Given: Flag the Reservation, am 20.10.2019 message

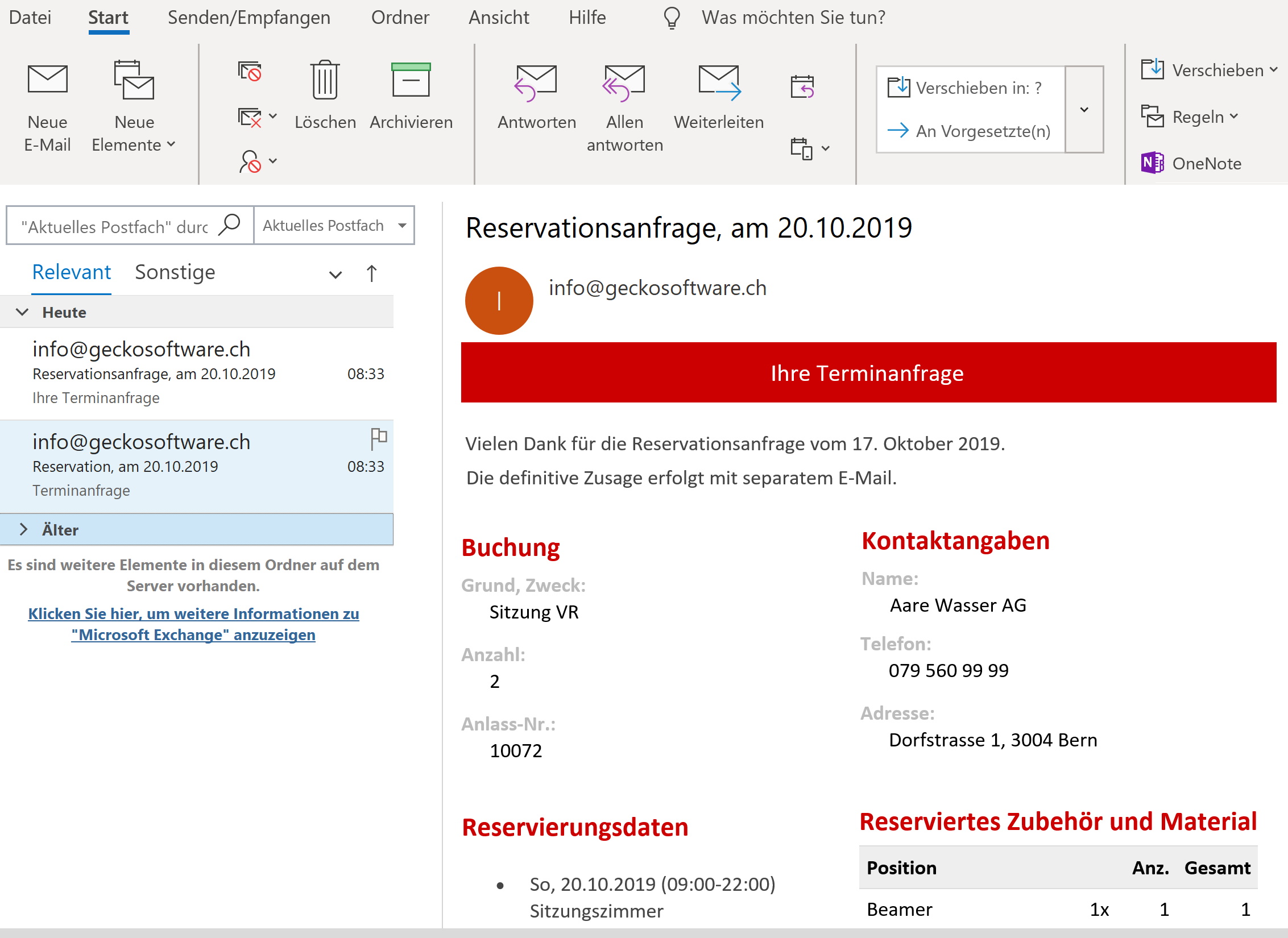Looking at the screenshot, I should click(x=378, y=438).
